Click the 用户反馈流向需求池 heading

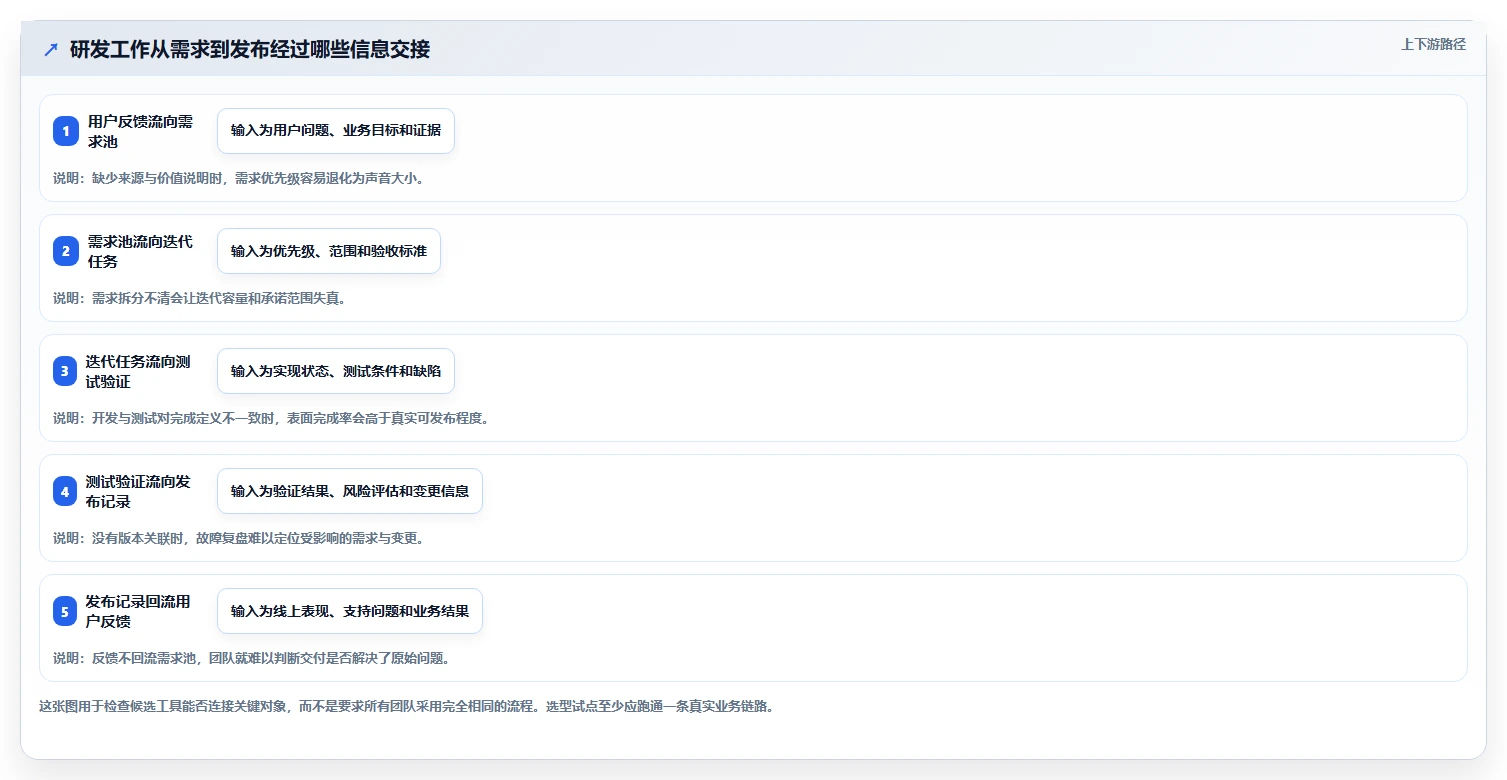[x=141, y=131]
